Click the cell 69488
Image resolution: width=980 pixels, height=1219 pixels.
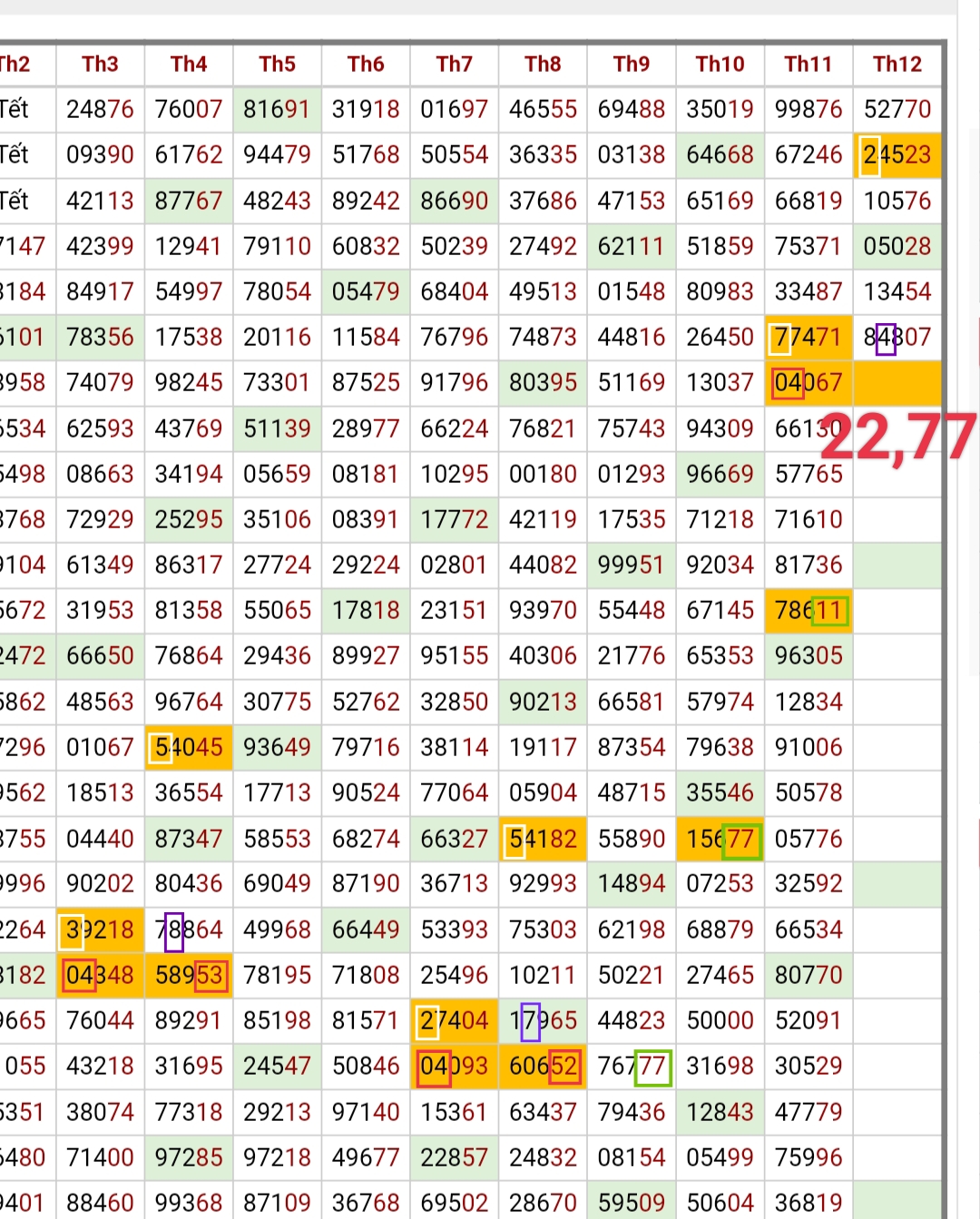(x=632, y=109)
